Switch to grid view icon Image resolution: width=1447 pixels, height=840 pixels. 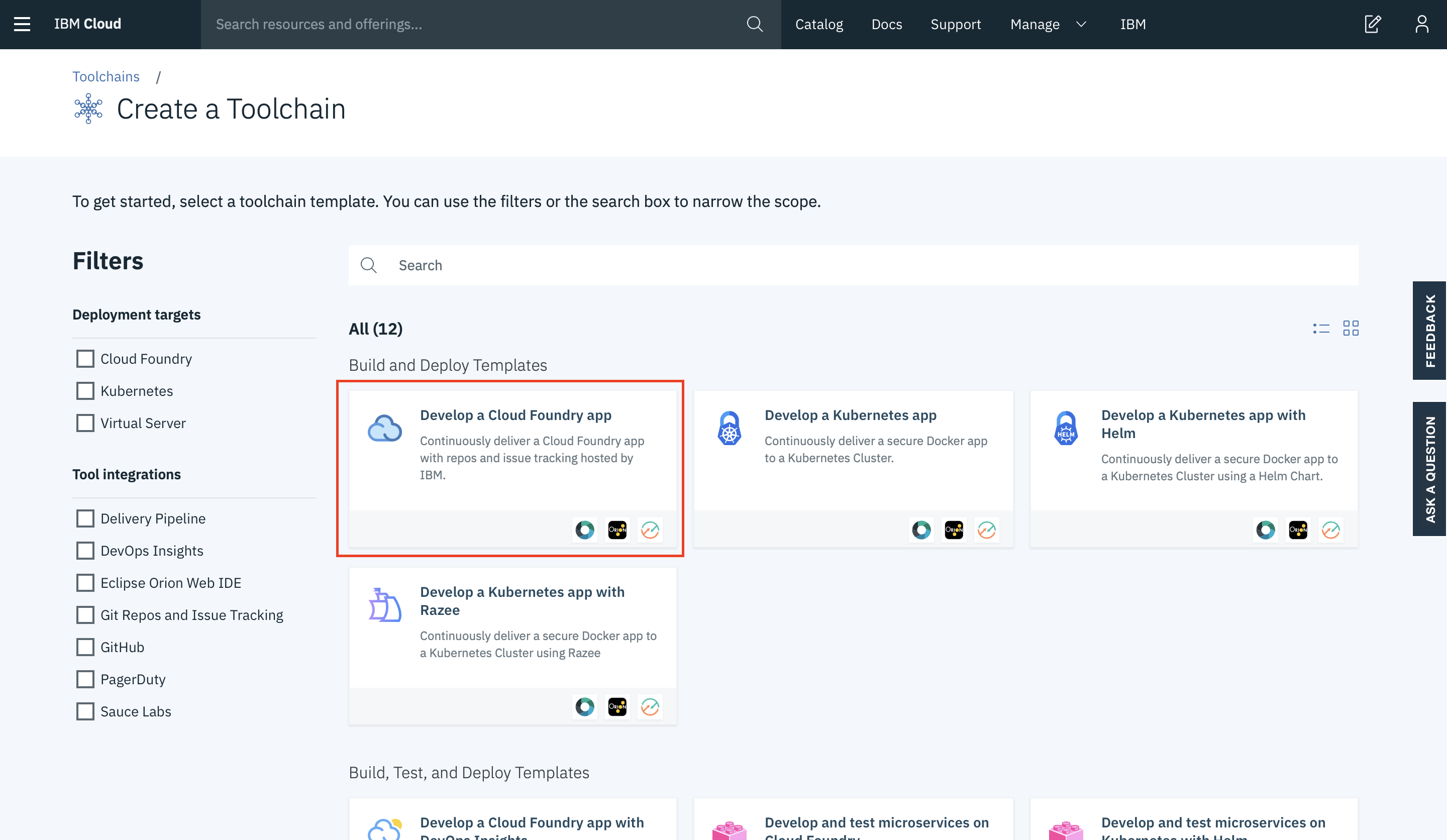[1351, 329]
